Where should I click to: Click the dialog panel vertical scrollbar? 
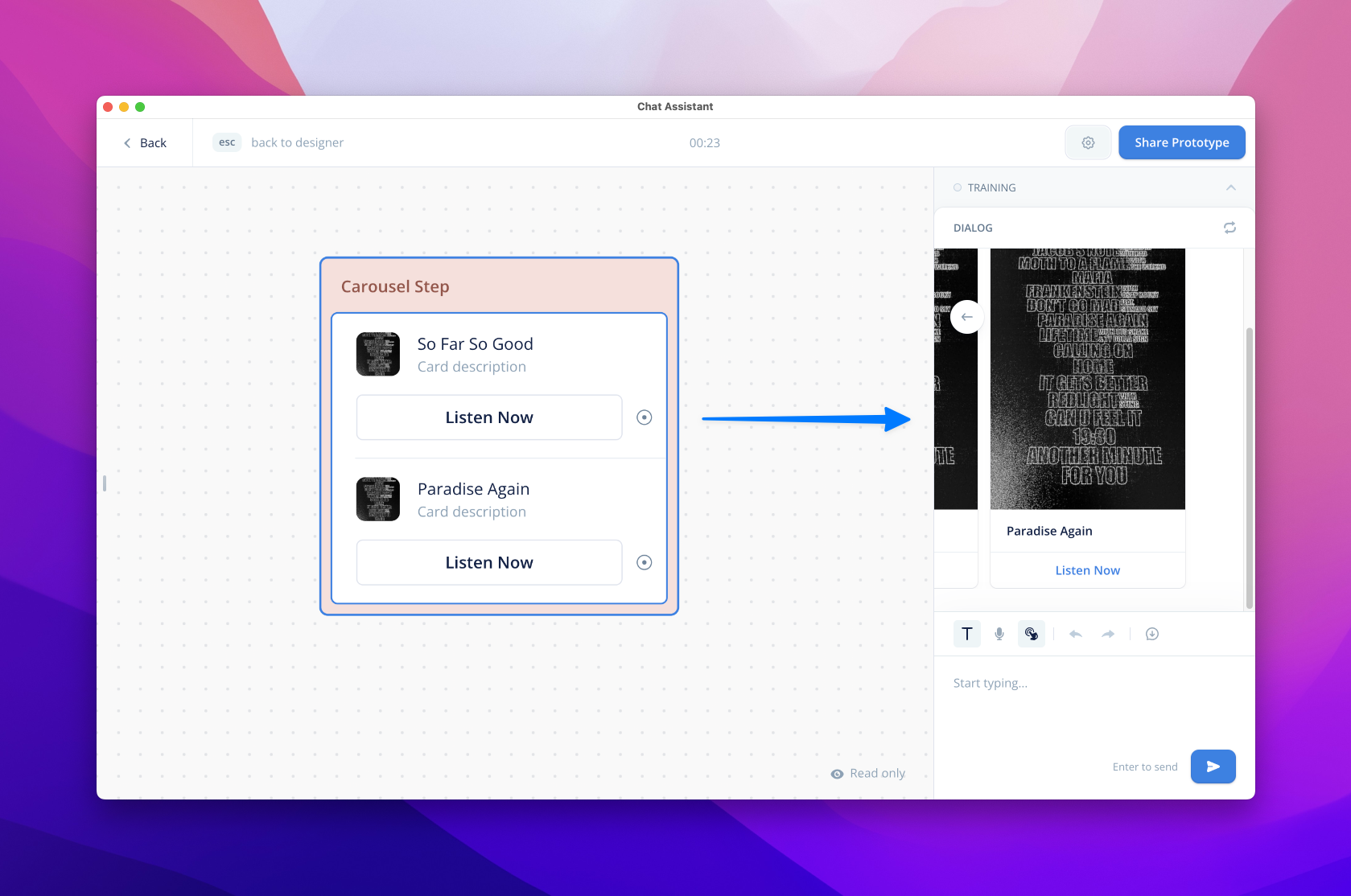click(1249, 466)
